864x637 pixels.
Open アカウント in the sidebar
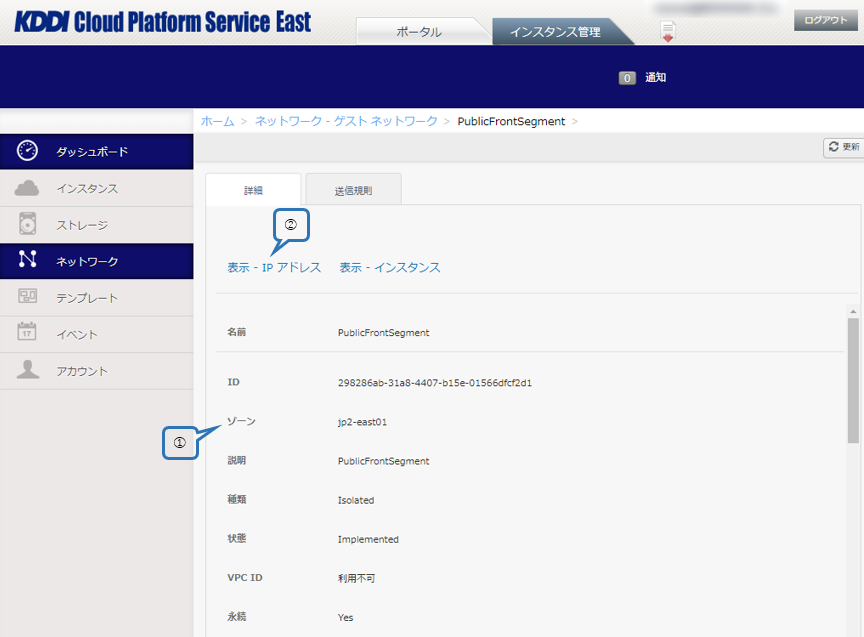96,371
